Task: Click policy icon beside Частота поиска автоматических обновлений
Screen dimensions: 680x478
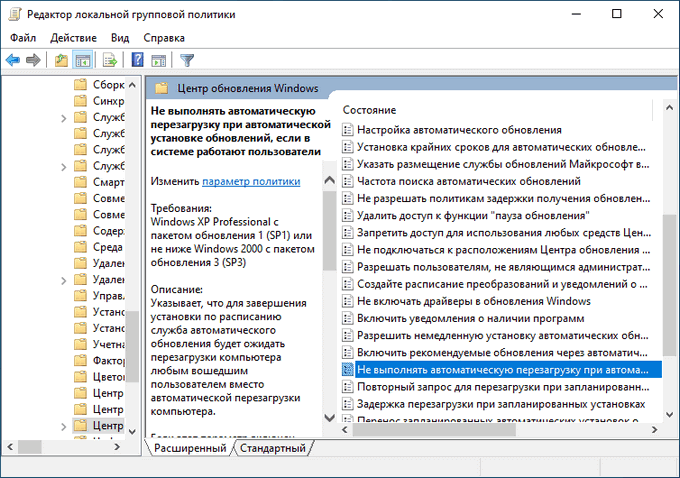Action: pyautogui.click(x=347, y=181)
